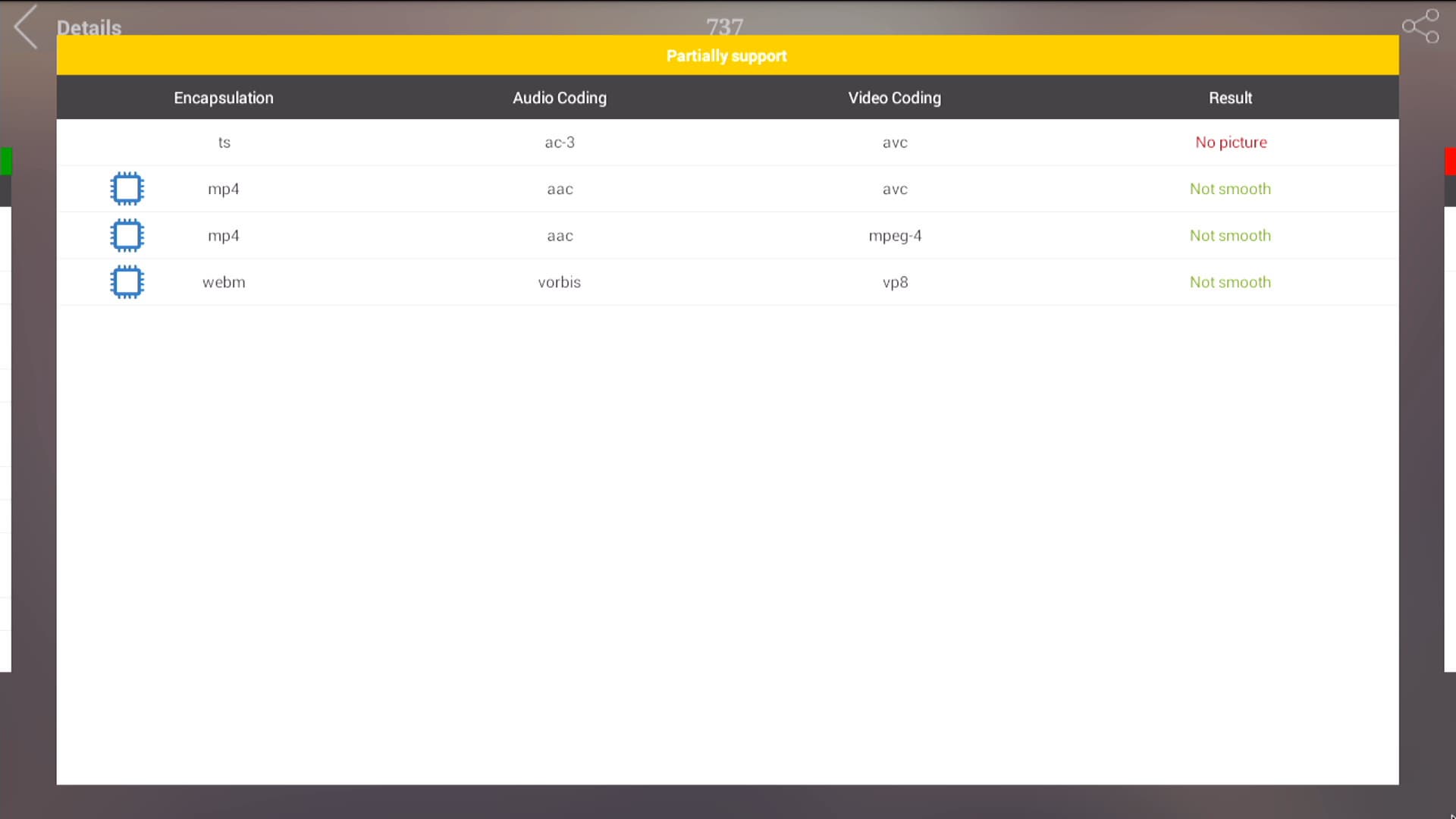Click the red marker on right edge

tap(1450, 161)
